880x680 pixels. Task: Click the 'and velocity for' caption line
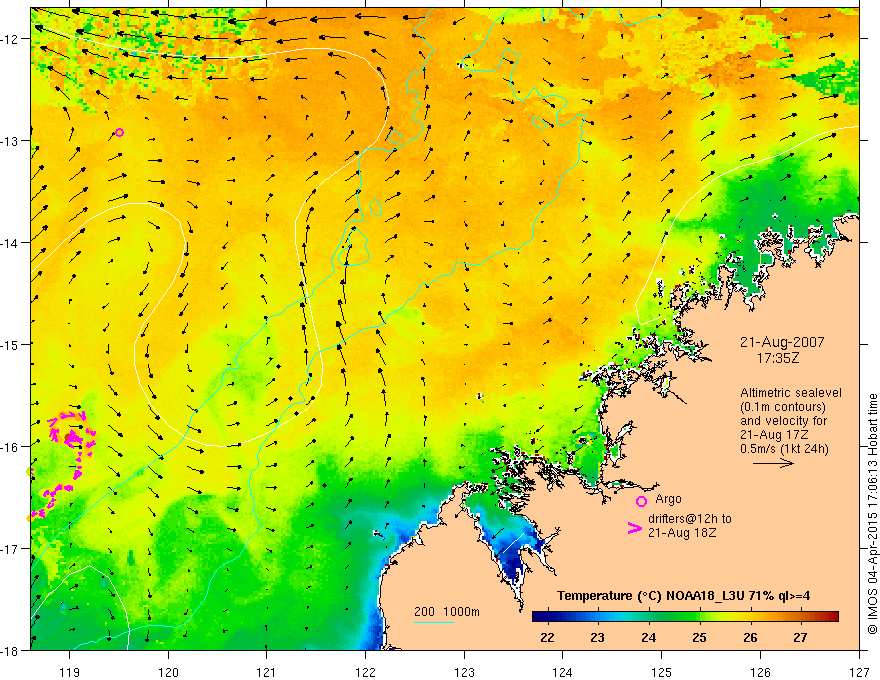pyautogui.click(x=783, y=421)
